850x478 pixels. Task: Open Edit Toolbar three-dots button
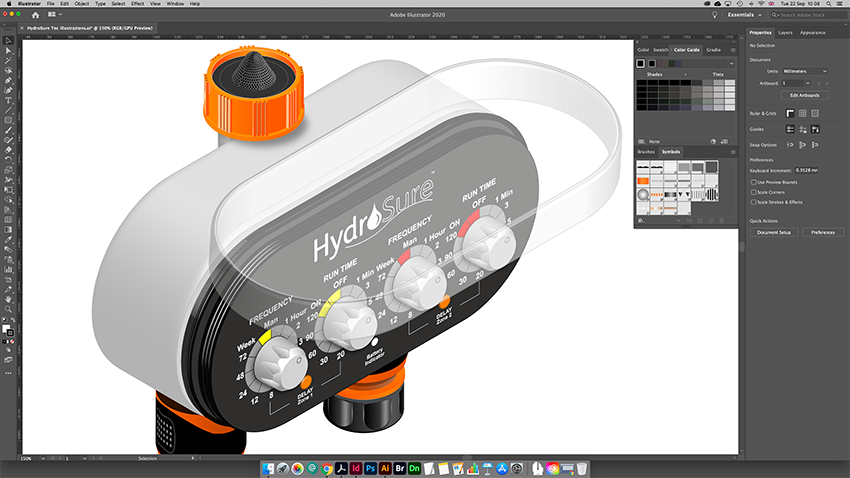coord(8,373)
